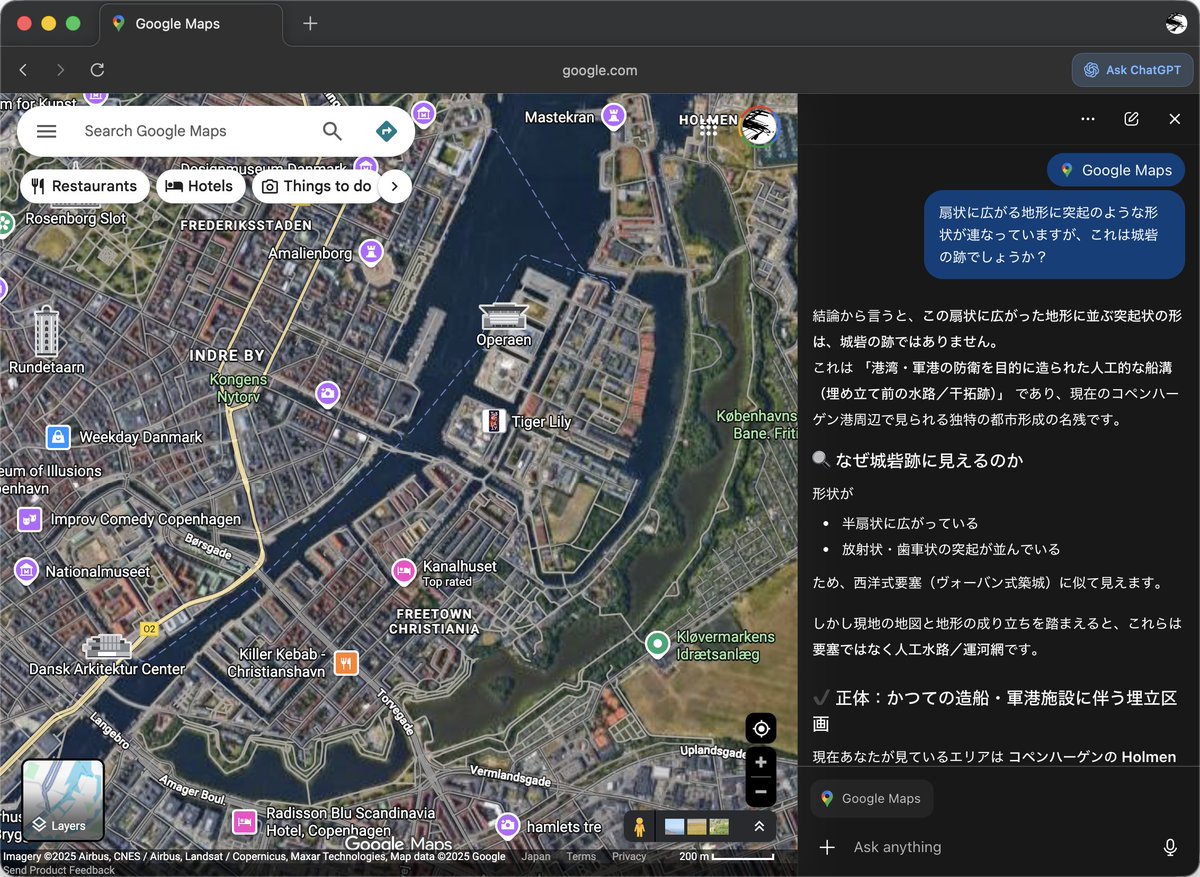Click the Amalienborg palace pin

371,252
